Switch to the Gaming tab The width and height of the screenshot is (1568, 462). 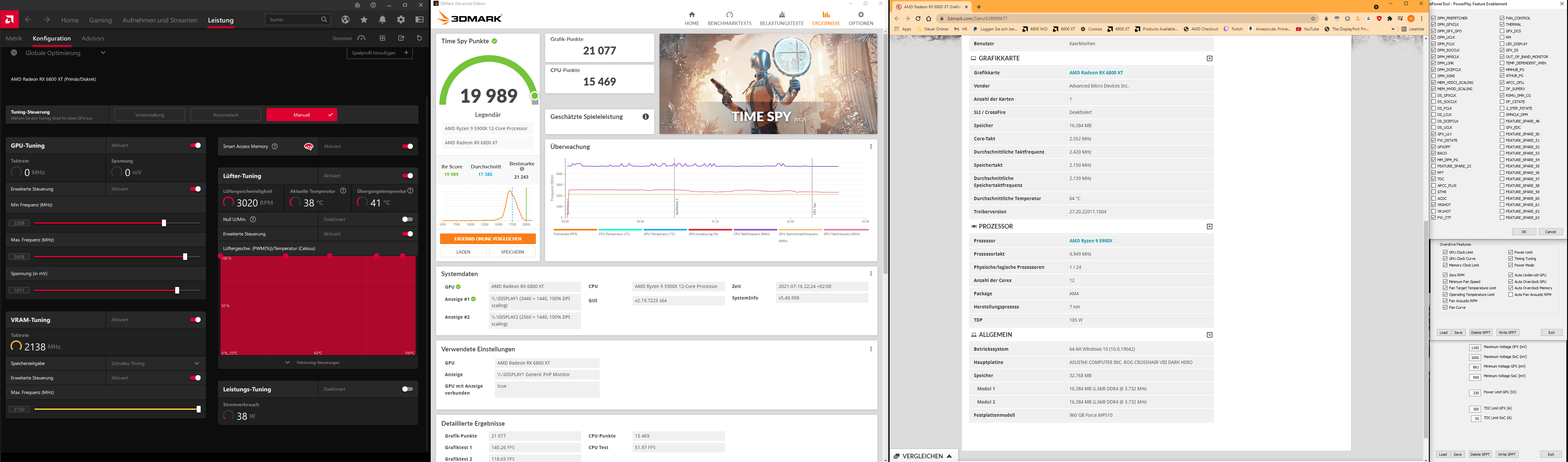tap(101, 20)
